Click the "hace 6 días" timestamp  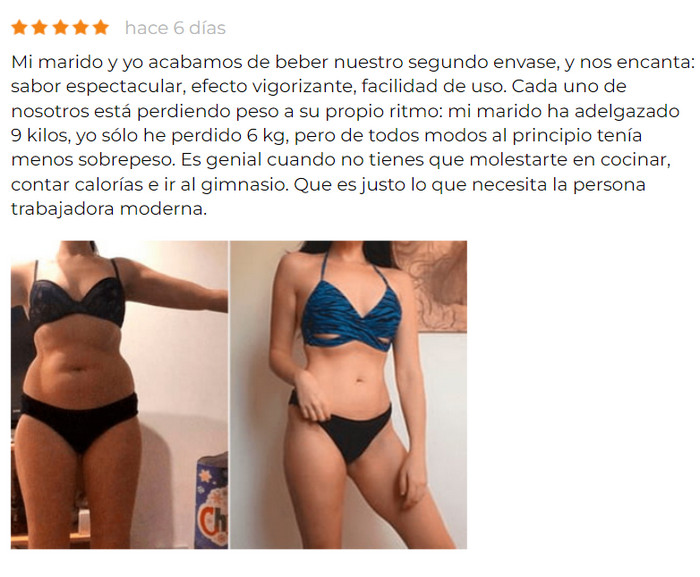tap(175, 28)
